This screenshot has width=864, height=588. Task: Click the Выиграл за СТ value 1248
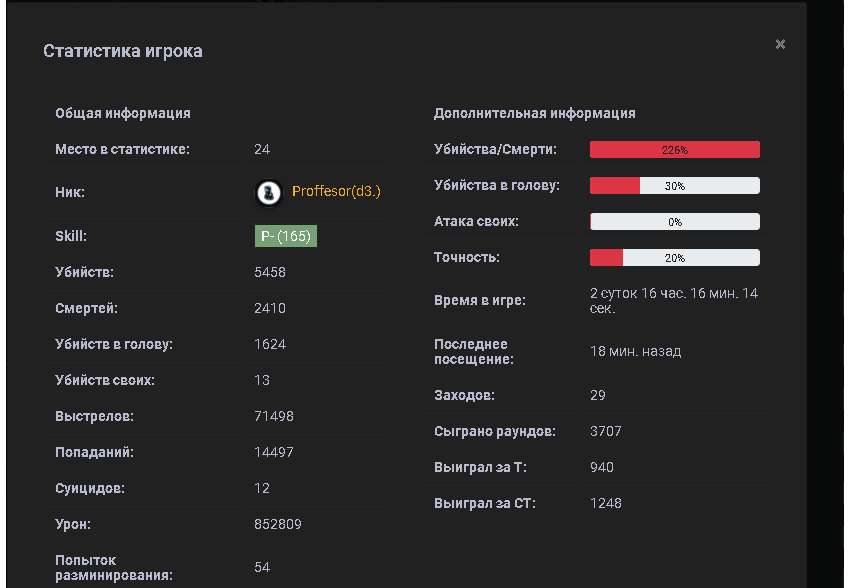click(x=606, y=503)
